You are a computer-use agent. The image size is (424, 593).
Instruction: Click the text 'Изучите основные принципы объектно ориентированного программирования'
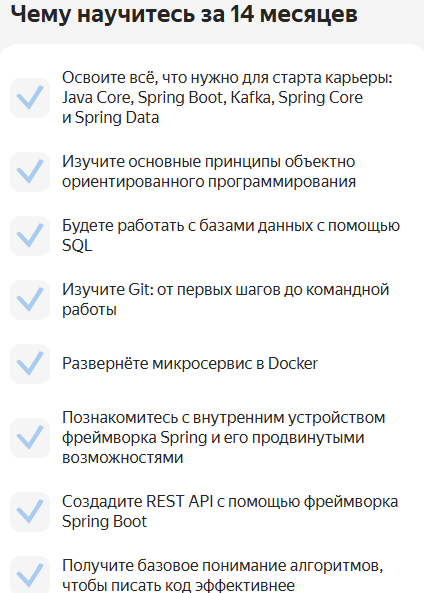pyautogui.click(x=209, y=172)
